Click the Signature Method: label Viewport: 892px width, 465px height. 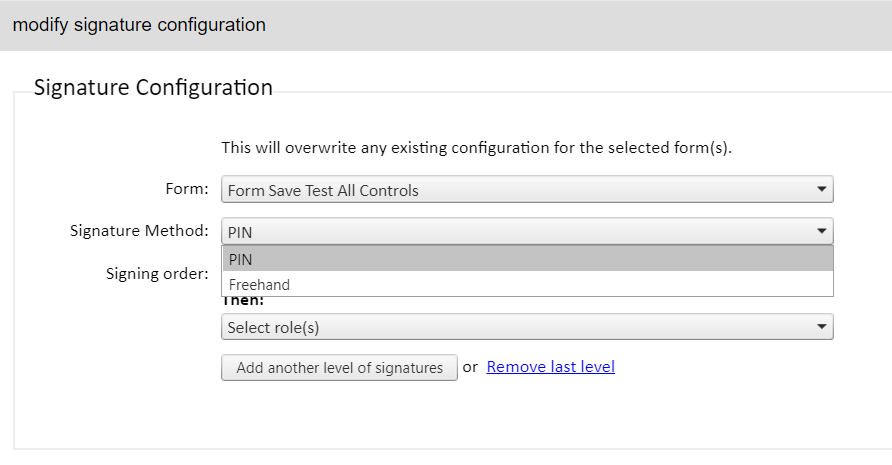pos(139,231)
